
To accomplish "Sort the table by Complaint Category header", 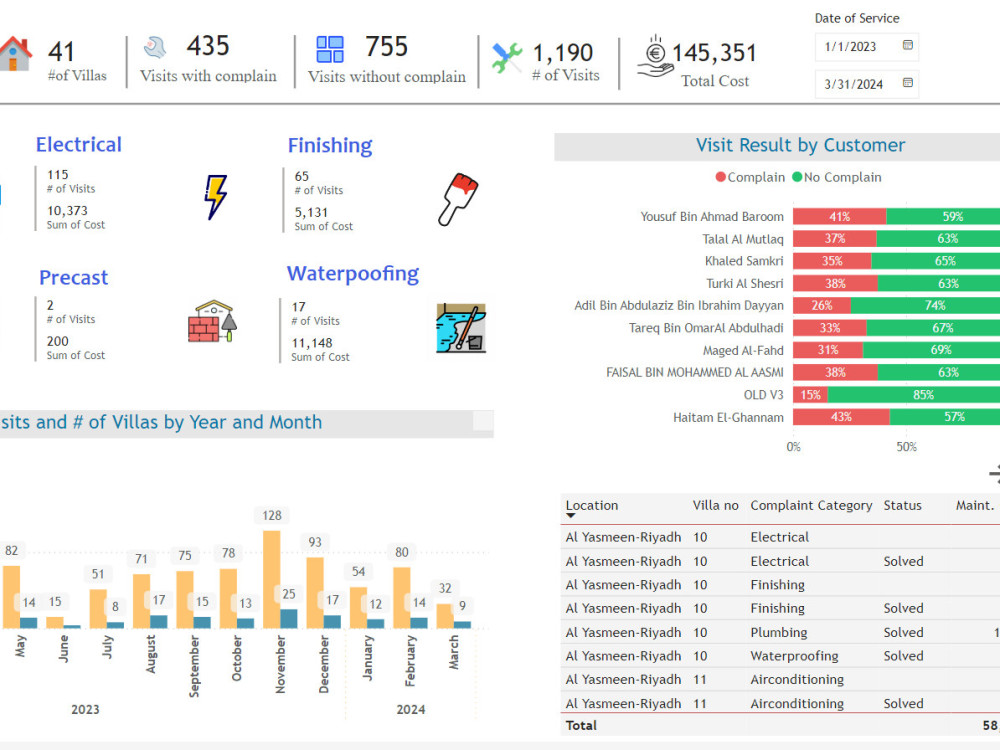I will pos(811,505).
